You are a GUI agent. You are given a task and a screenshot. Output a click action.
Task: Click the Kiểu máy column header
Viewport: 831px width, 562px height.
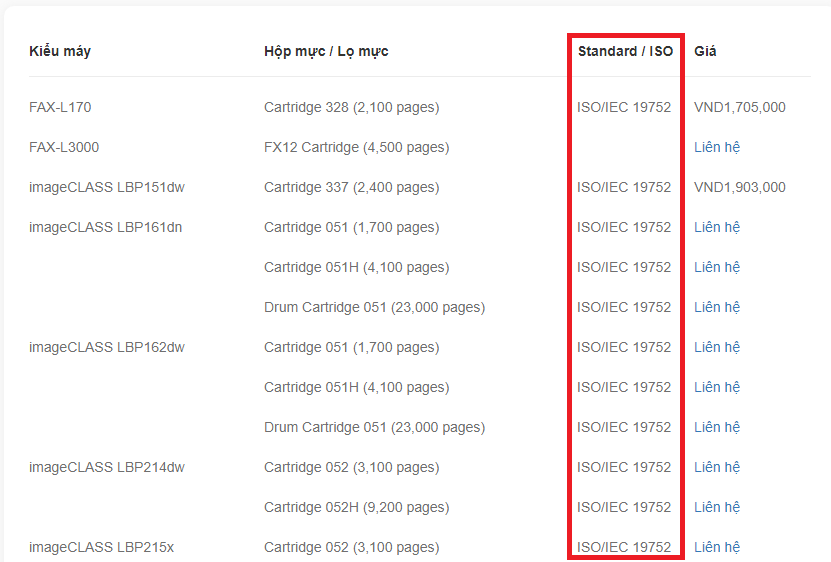pos(60,51)
